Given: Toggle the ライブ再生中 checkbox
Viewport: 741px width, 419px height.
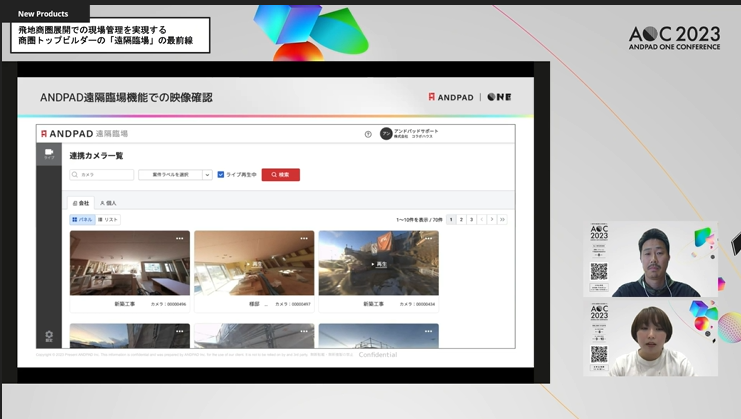Looking at the screenshot, I should point(221,175).
